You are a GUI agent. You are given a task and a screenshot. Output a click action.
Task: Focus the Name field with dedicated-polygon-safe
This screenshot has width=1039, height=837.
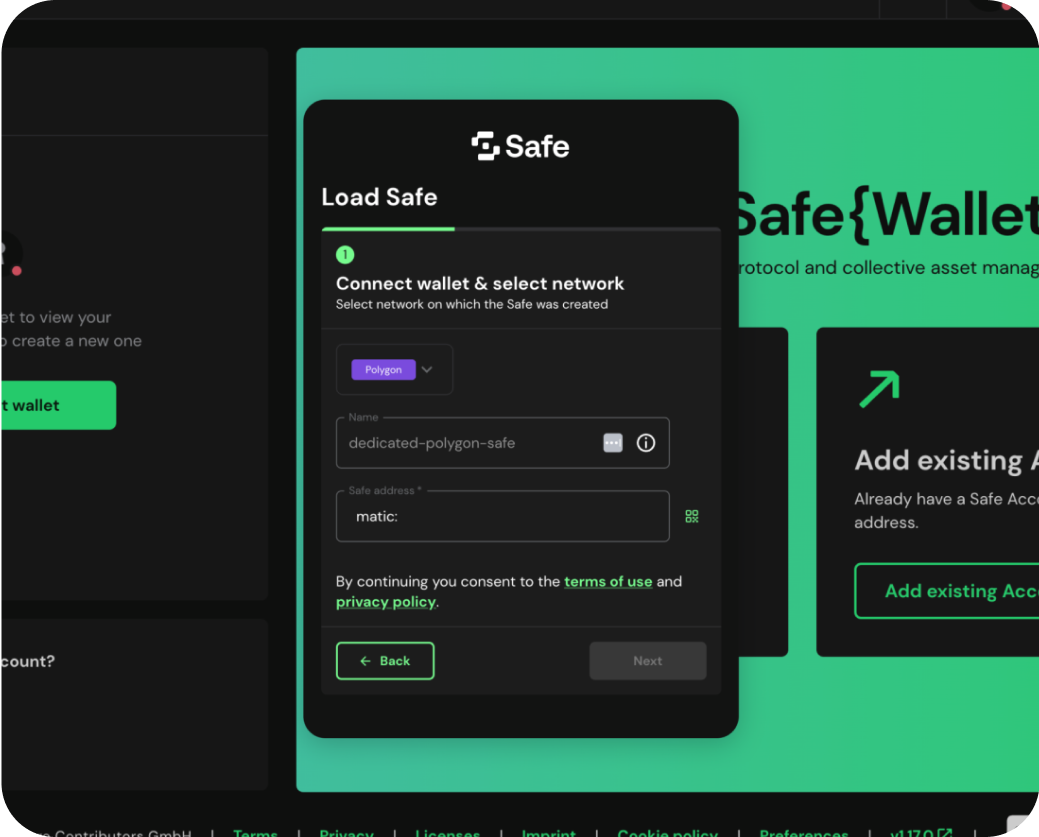click(x=502, y=443)
